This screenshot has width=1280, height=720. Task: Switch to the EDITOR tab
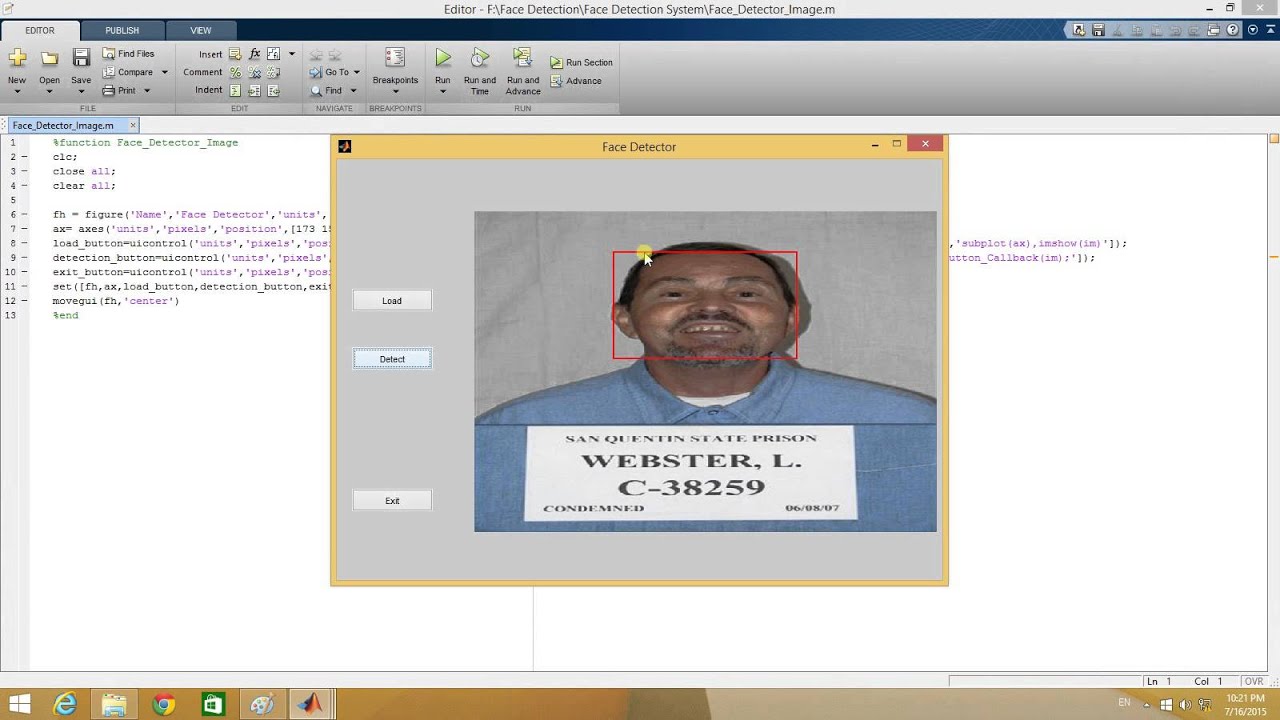(x=40, y=30)
